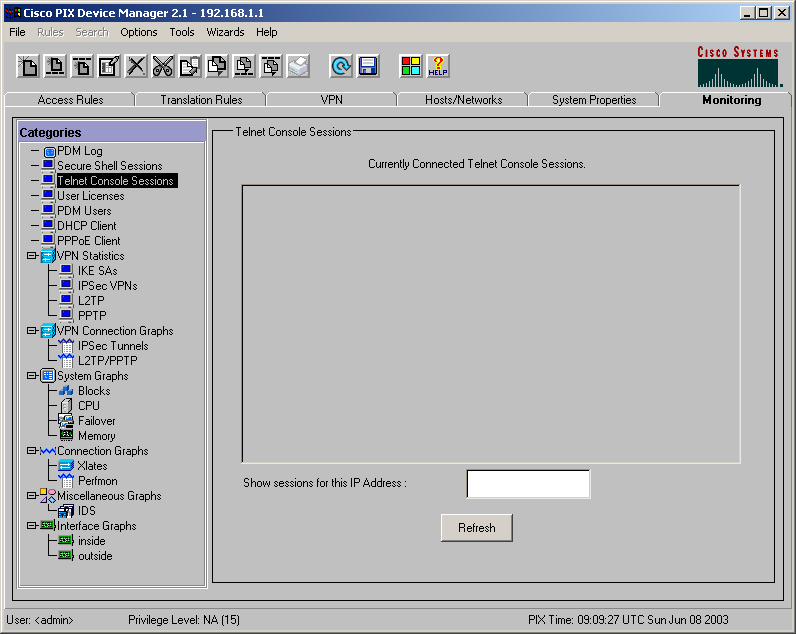
Task: Open the disabled Rules menu
Action: [50, 32]
